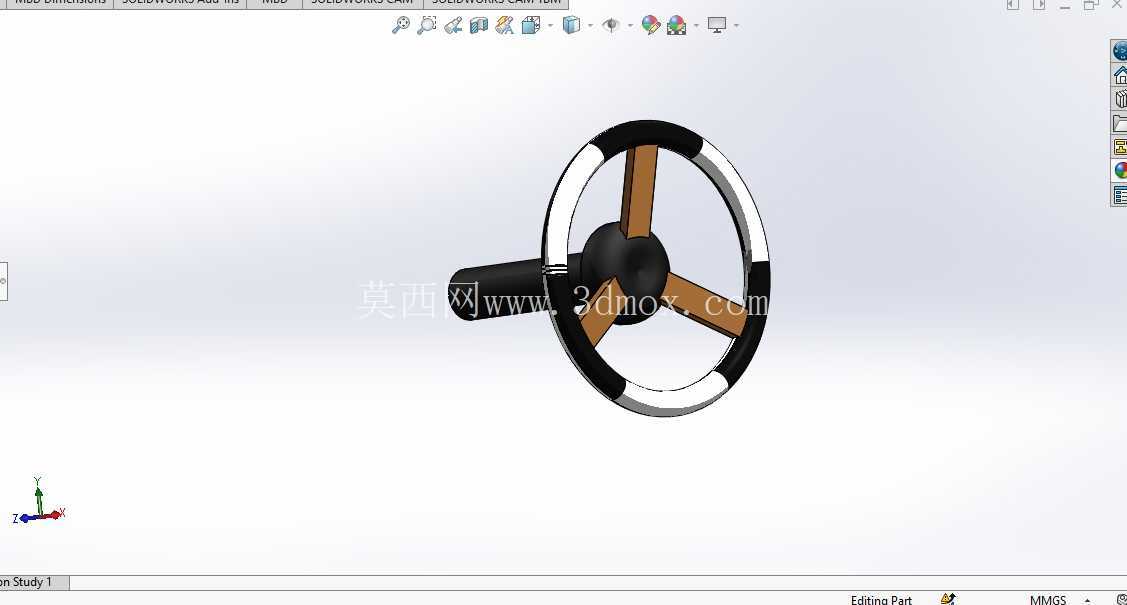
Task: Click the Editing Part status text
Action: (881, 599)
